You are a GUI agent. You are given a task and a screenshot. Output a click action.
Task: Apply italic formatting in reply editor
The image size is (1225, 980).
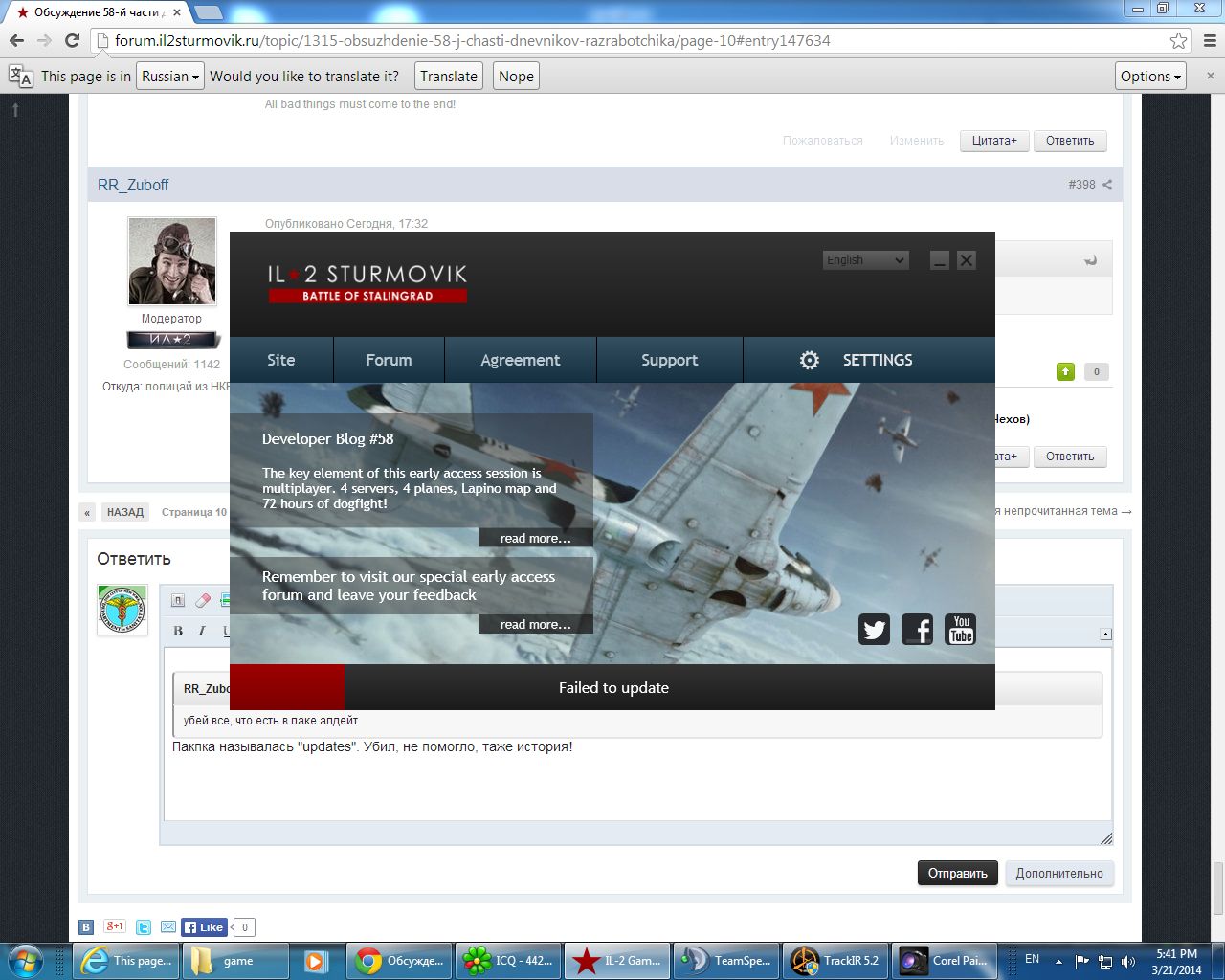(x=202, y=631)
